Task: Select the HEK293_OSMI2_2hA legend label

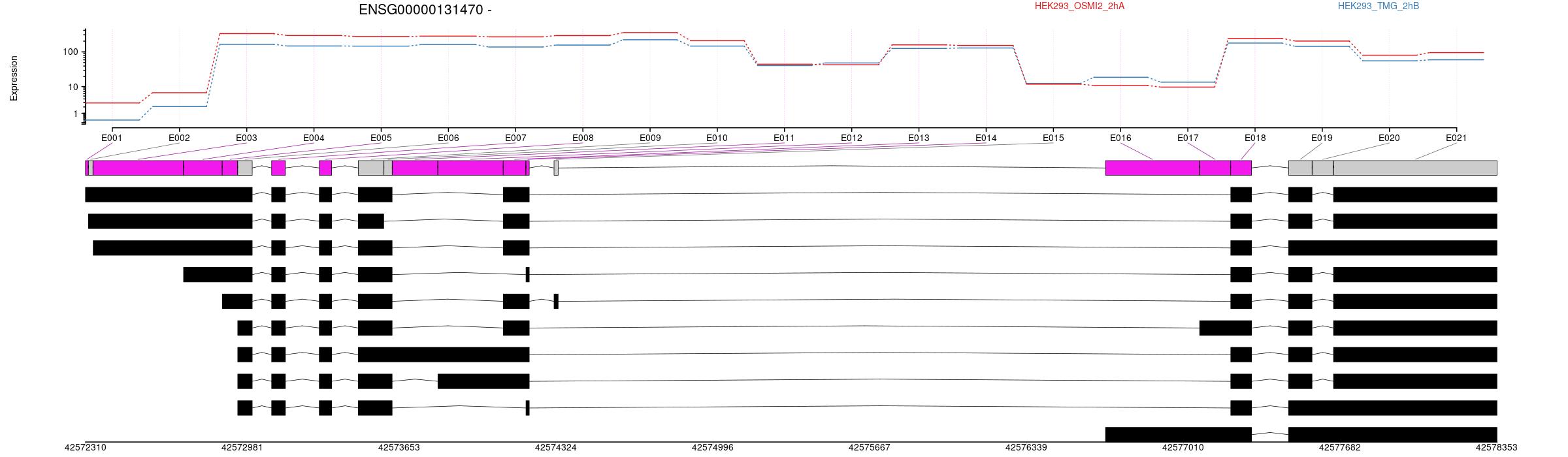Action: pyautogui.click(x=1079, y=6)
